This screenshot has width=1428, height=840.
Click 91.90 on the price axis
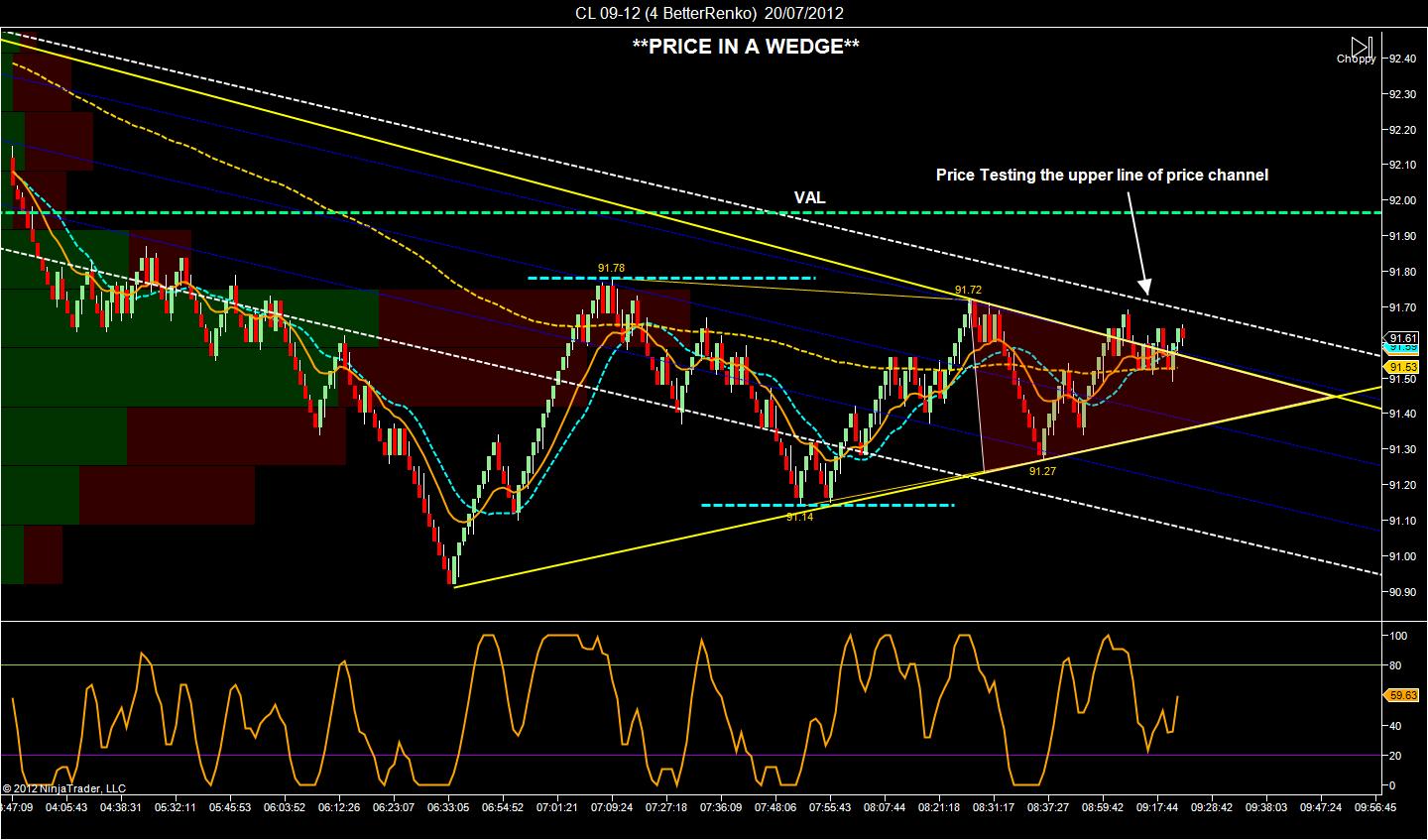coord(1402,236)
